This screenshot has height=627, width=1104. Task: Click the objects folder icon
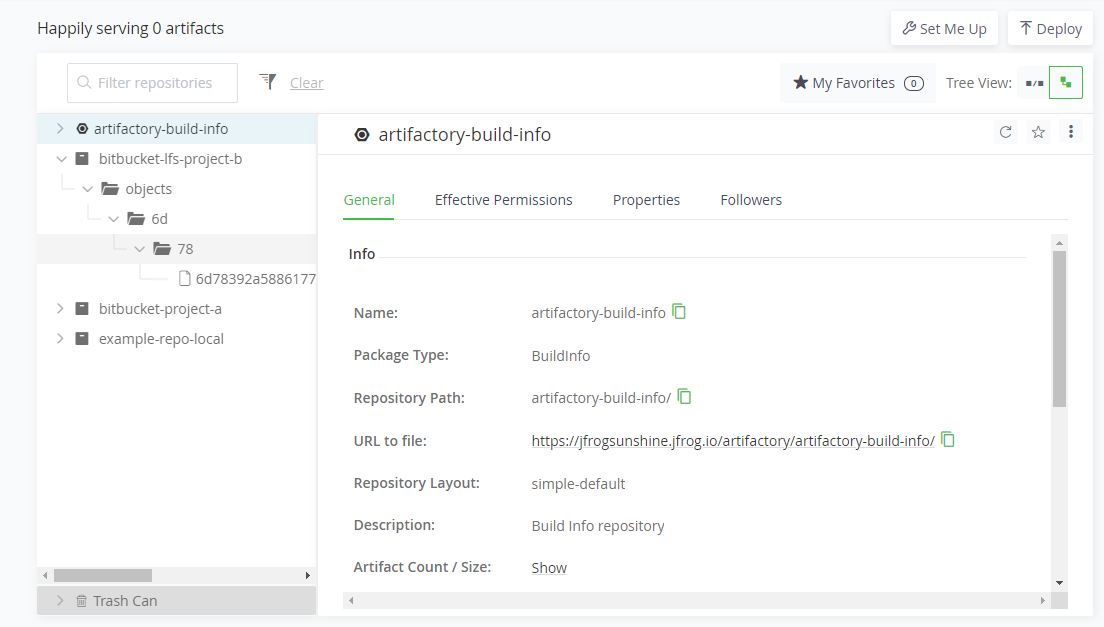coord(110,189)
